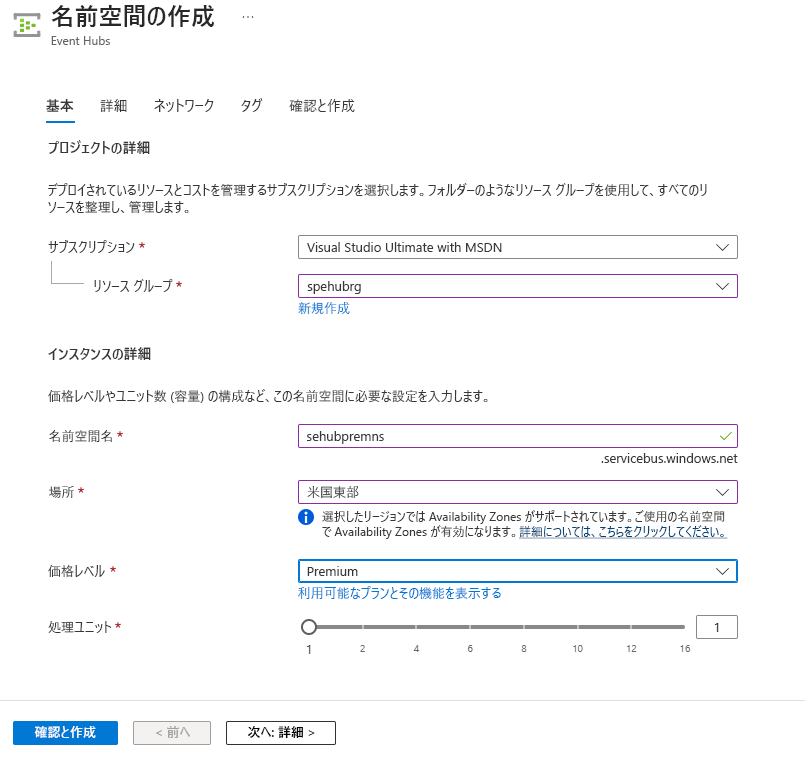The width and height of the screenshot is (805, 757).
Task: Click the Event Hubs subtitle text
Action: pyautogui.click(x=81, y=41)
